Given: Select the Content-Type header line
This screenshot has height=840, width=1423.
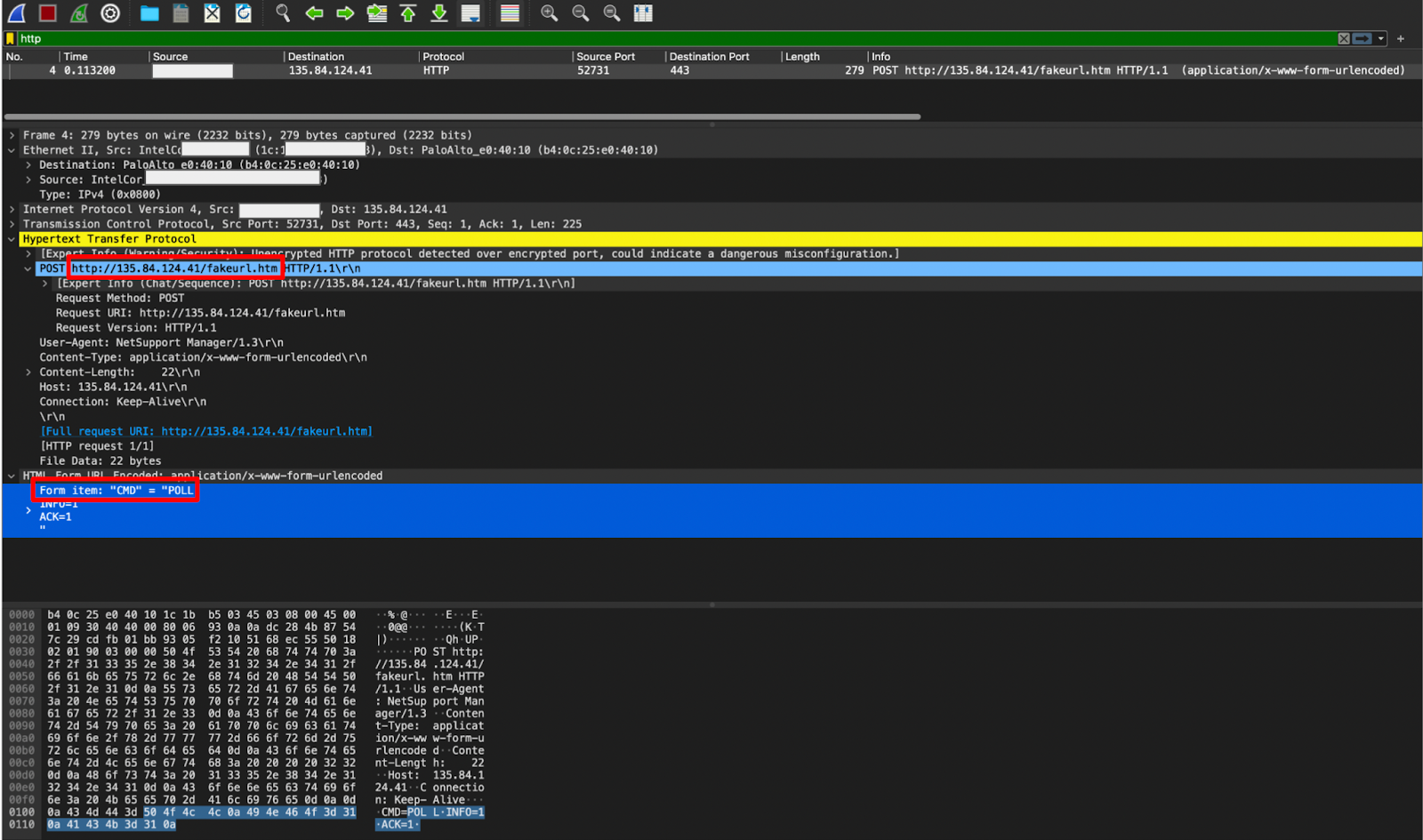Looking at the screenshot, I should tap(203, 357).
